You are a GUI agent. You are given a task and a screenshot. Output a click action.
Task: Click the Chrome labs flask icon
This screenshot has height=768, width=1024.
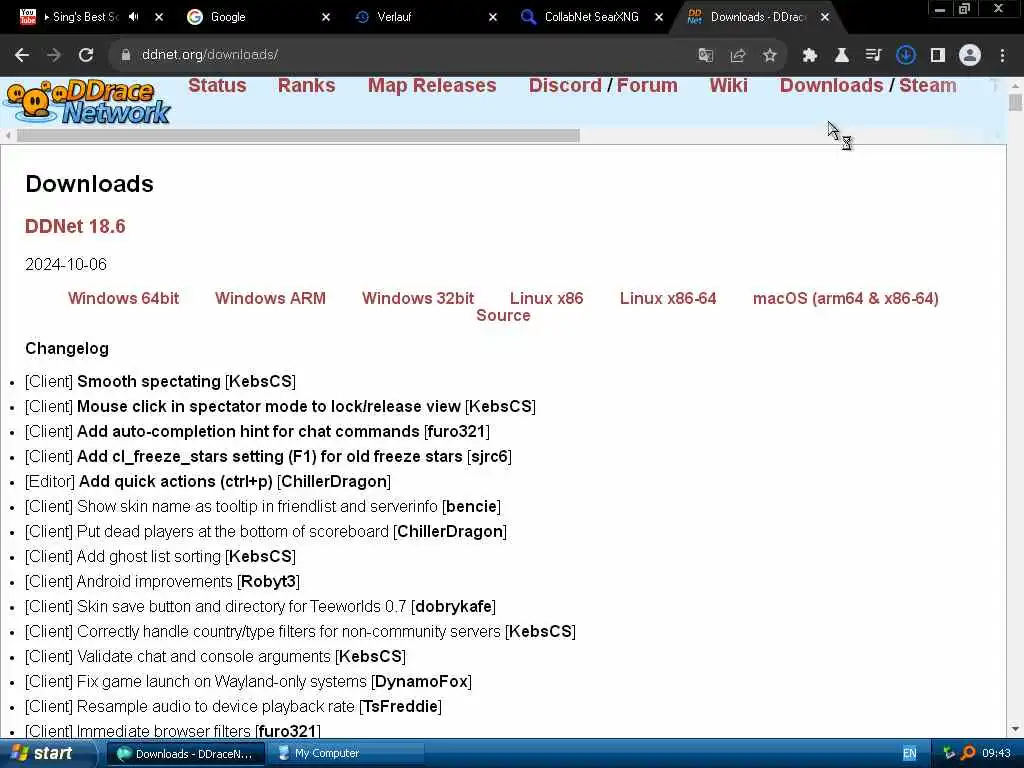tap(842, 56)
